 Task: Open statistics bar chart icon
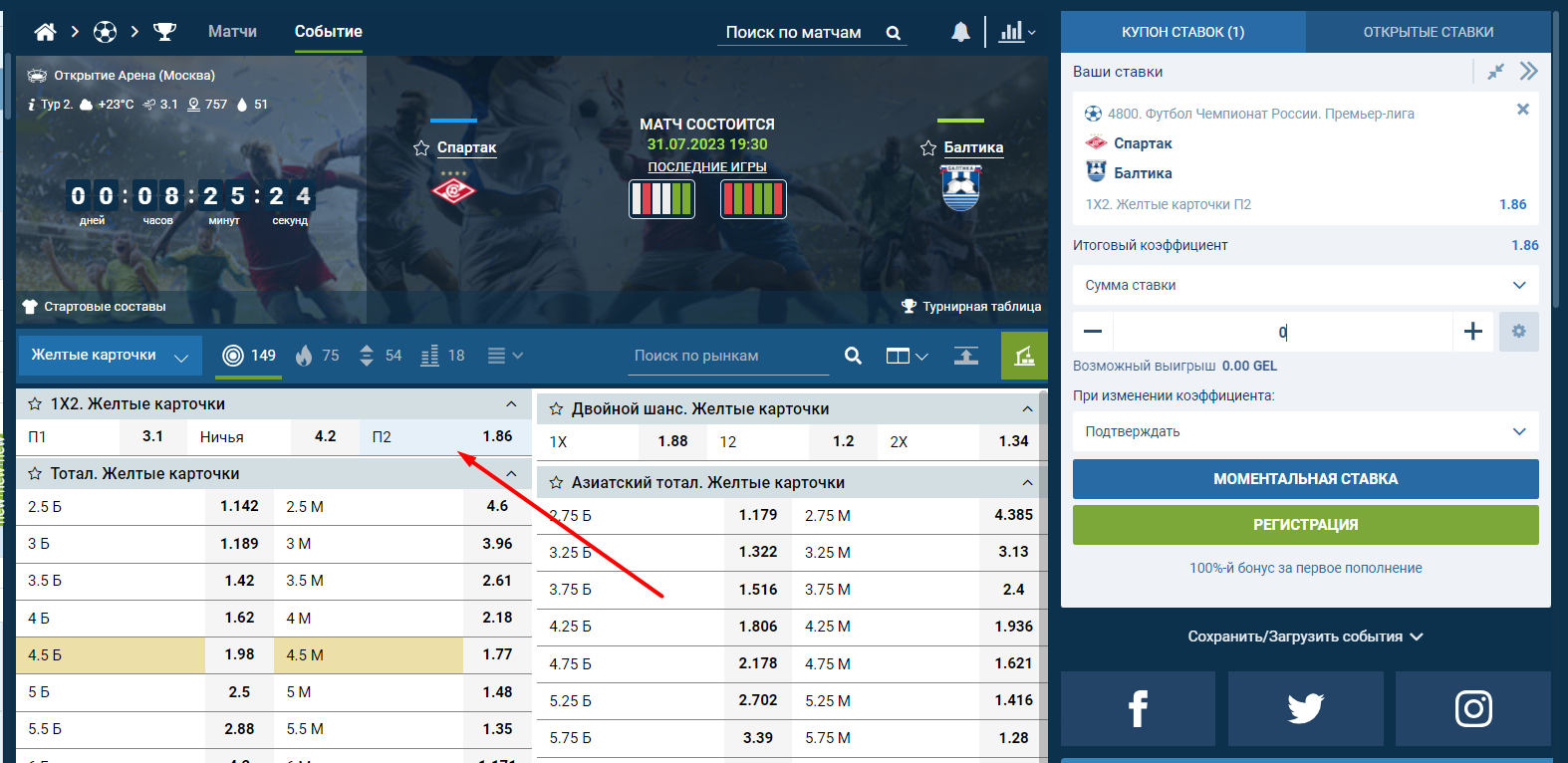(x=1011, y=32)
